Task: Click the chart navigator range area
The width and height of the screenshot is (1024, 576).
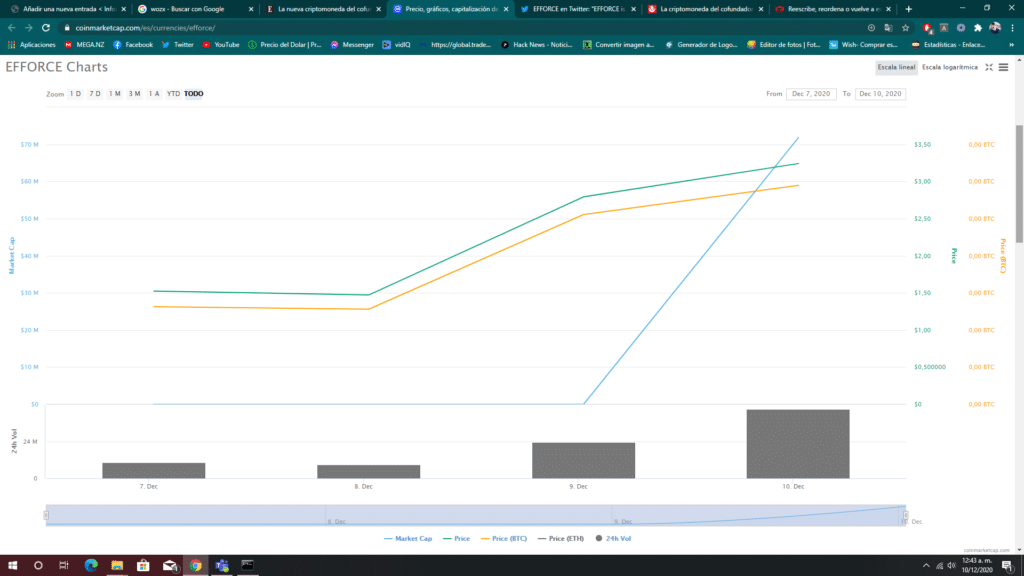Action: [475, 515]
